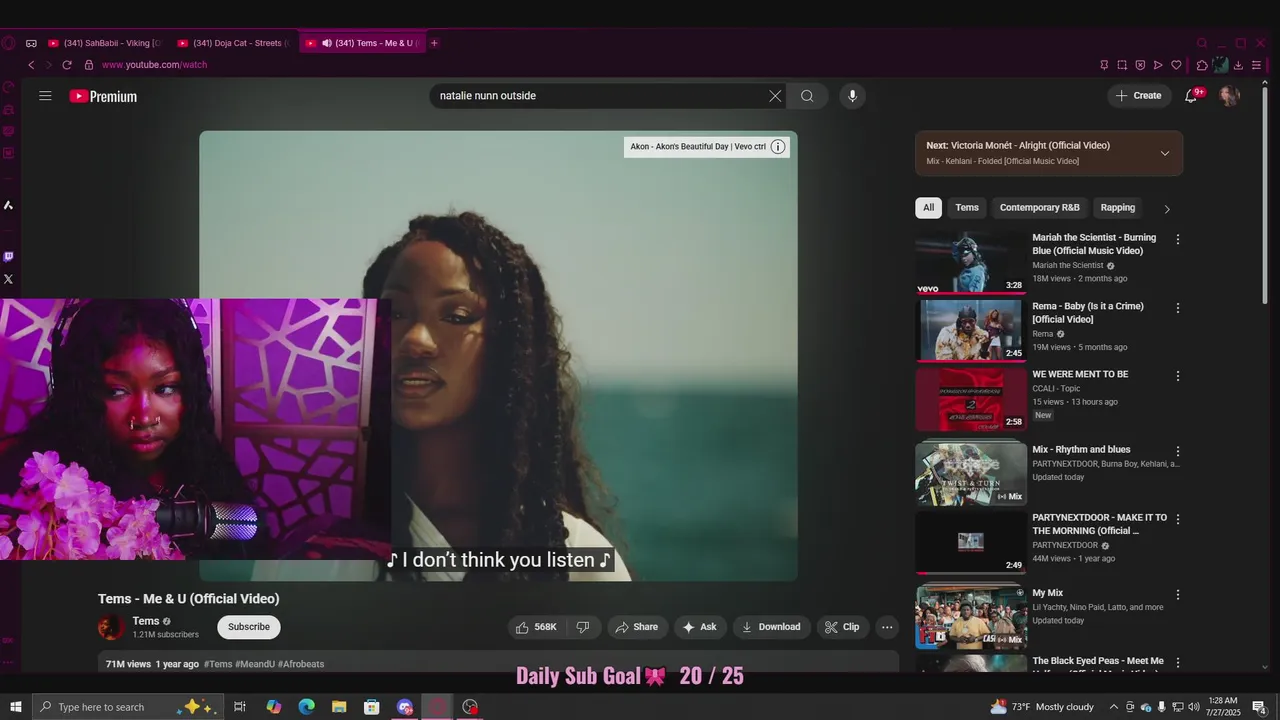Click the #Tems hashtag

pos(218,664)
